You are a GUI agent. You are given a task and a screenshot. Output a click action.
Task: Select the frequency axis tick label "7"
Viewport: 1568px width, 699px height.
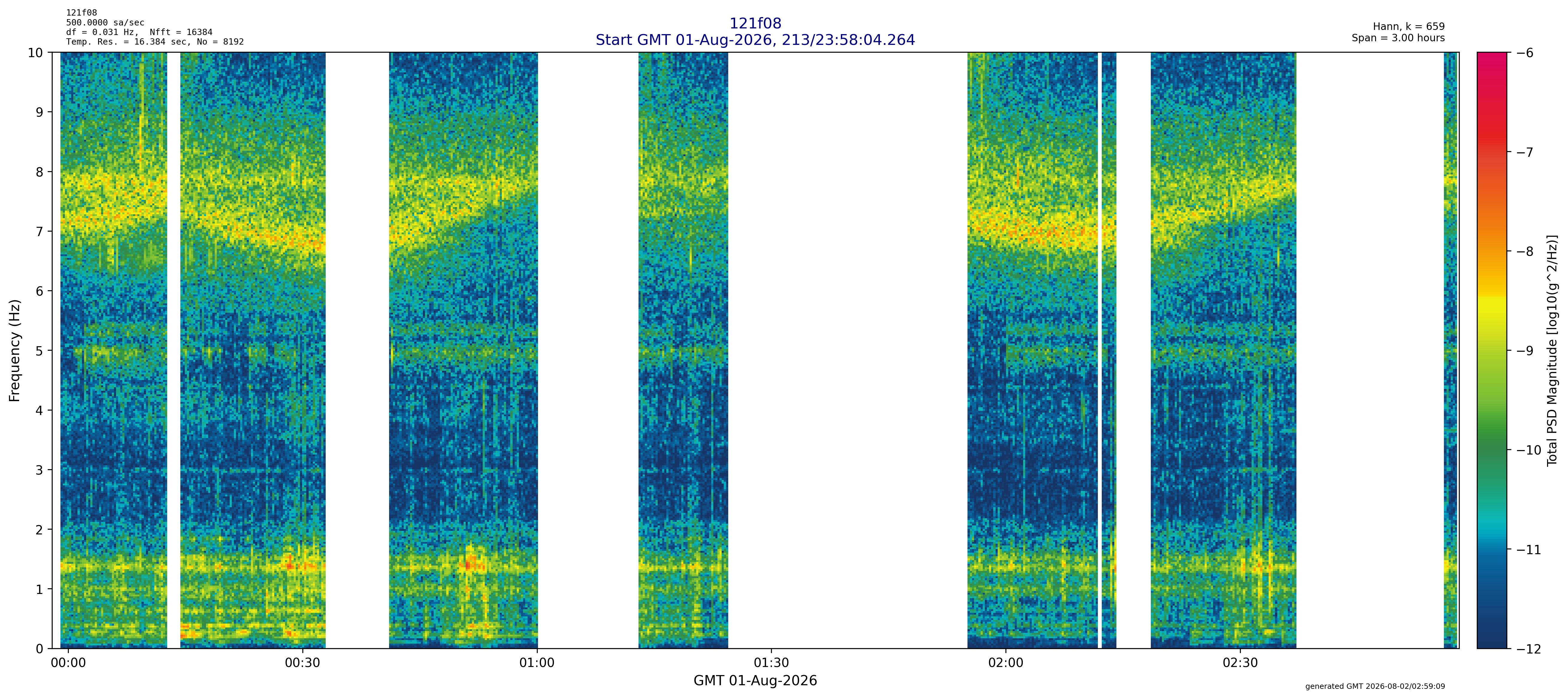[x=39, y=231]
